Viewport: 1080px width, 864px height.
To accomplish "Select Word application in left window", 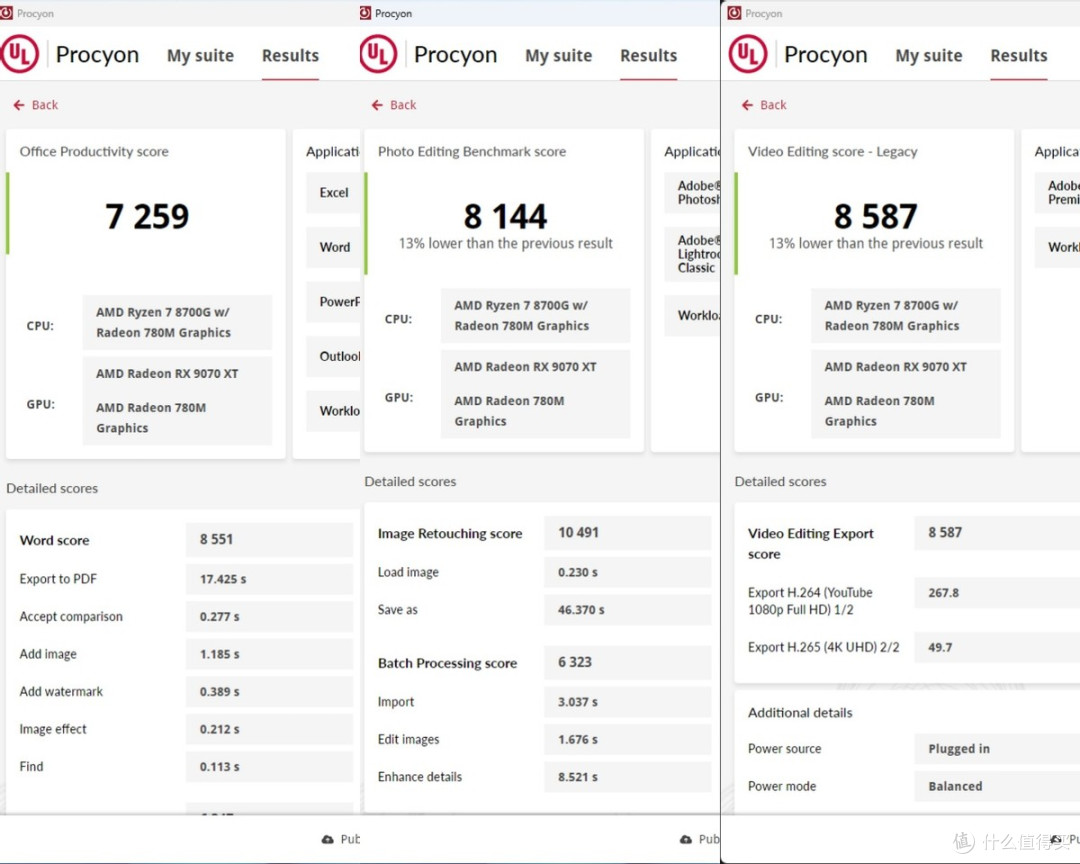I will coord(333,247).
